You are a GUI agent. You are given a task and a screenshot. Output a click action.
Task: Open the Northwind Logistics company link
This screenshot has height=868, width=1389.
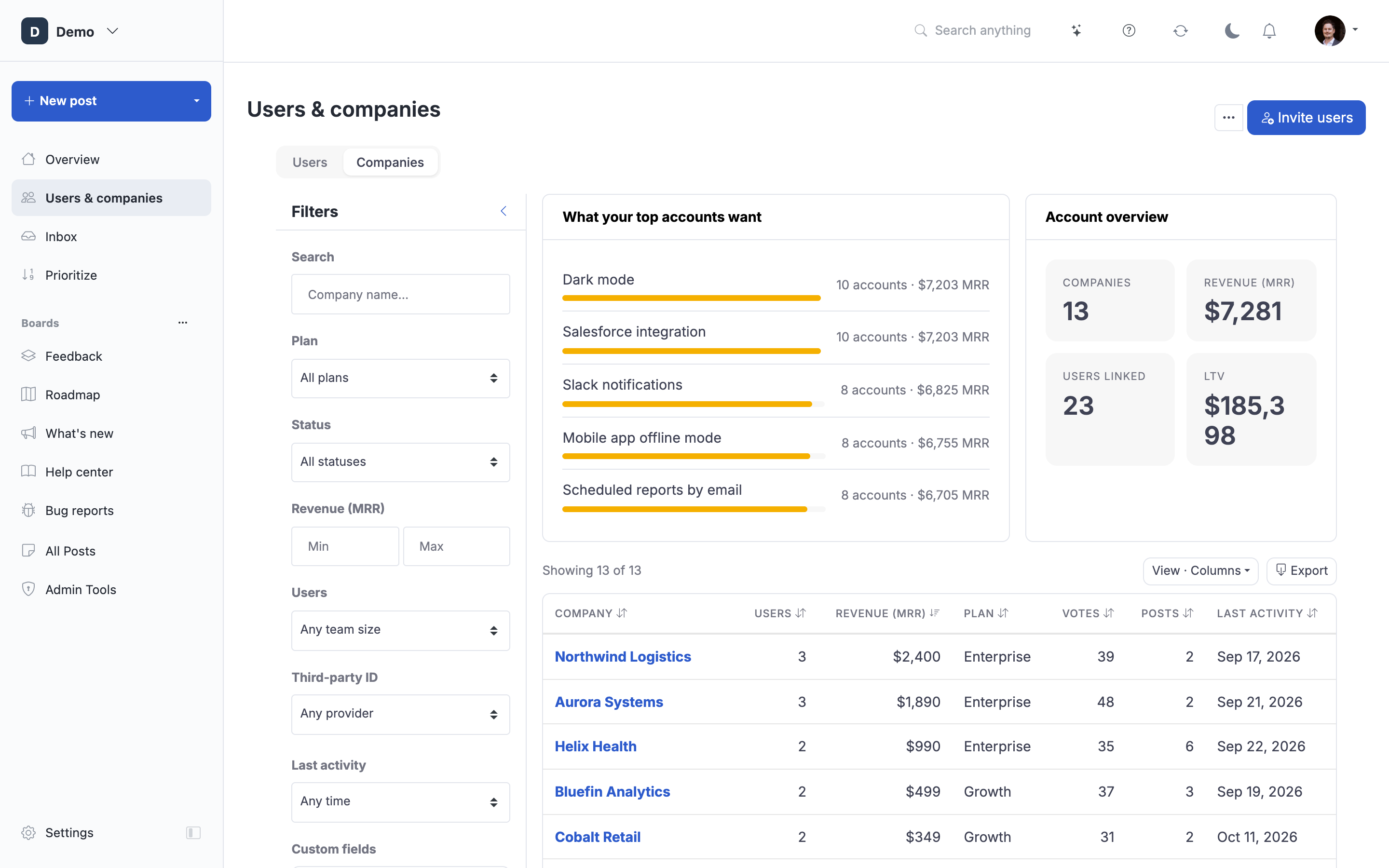point(623,657)
